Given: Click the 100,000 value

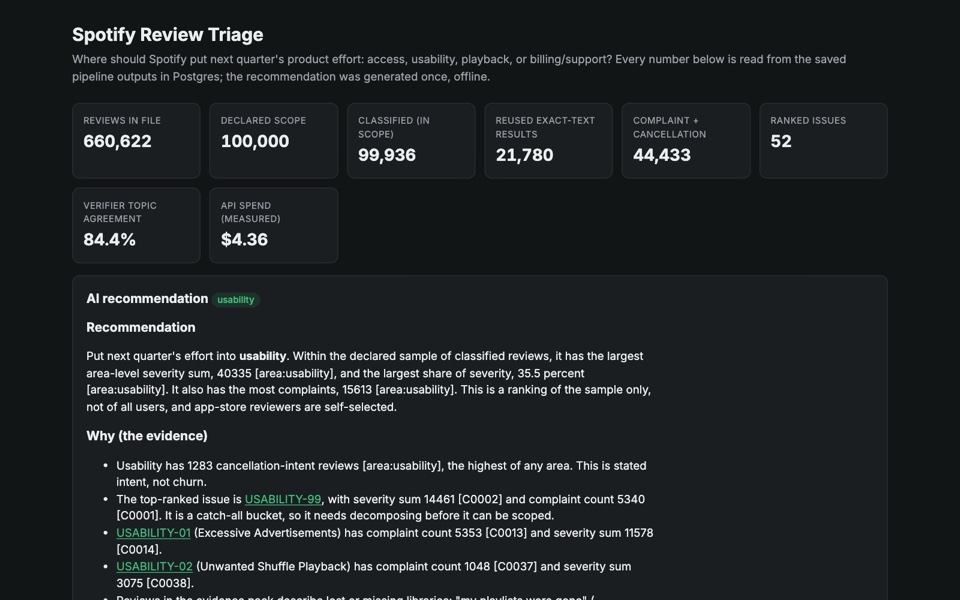Looking at the screenshot, I should coord(255,141).
